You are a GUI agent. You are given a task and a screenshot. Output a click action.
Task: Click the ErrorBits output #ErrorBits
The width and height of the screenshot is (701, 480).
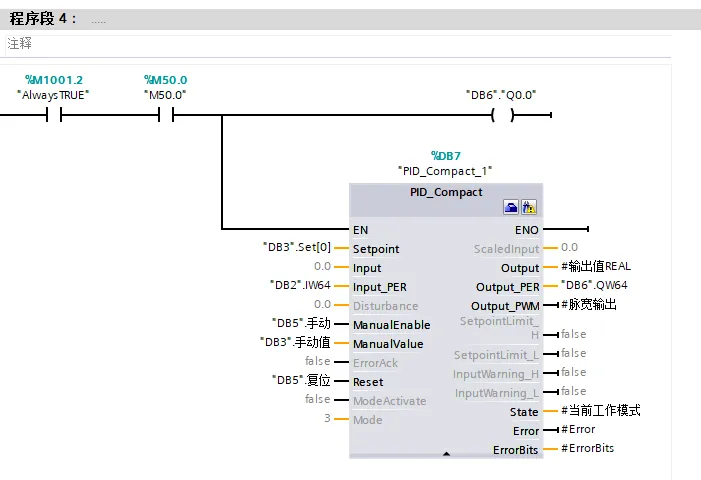tap(587, 448)
